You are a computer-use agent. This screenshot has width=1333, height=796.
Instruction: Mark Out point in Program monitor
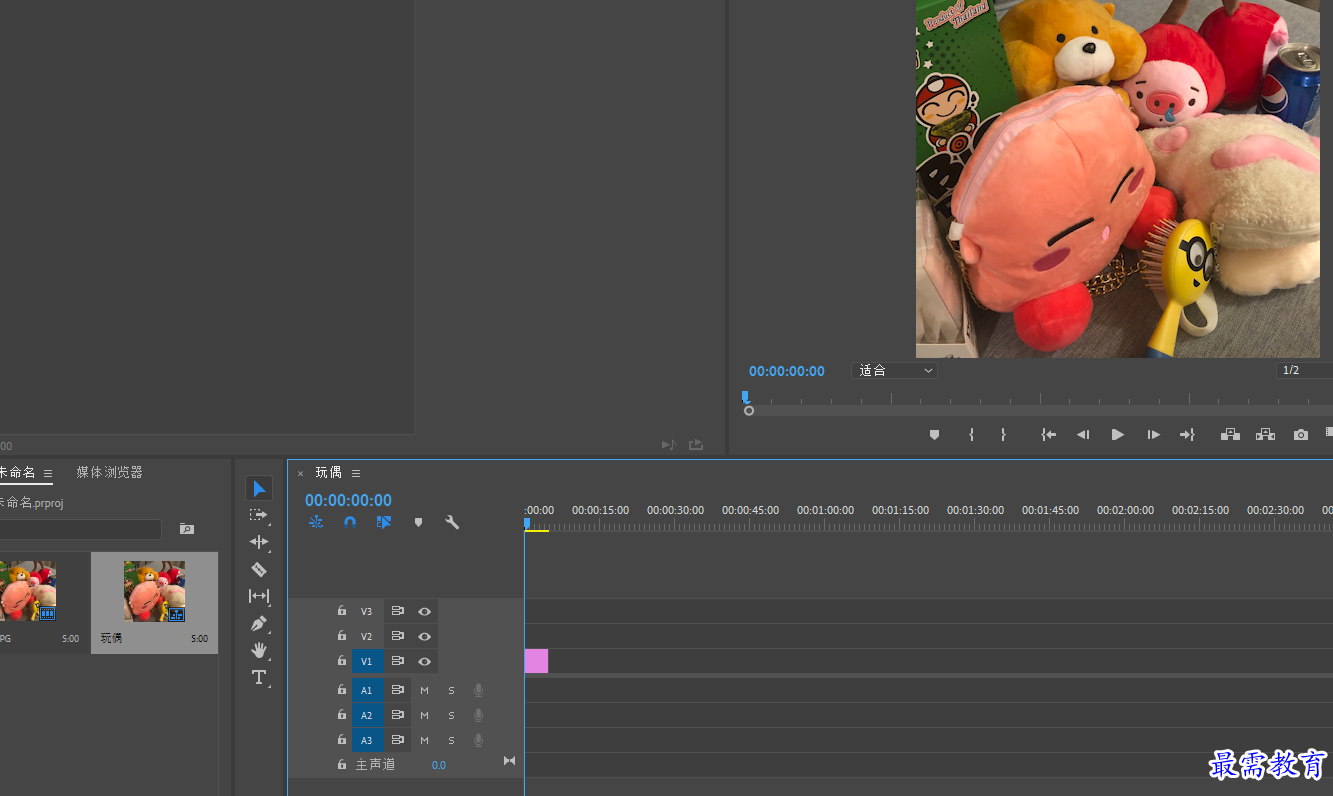(x=1003, y=435)
